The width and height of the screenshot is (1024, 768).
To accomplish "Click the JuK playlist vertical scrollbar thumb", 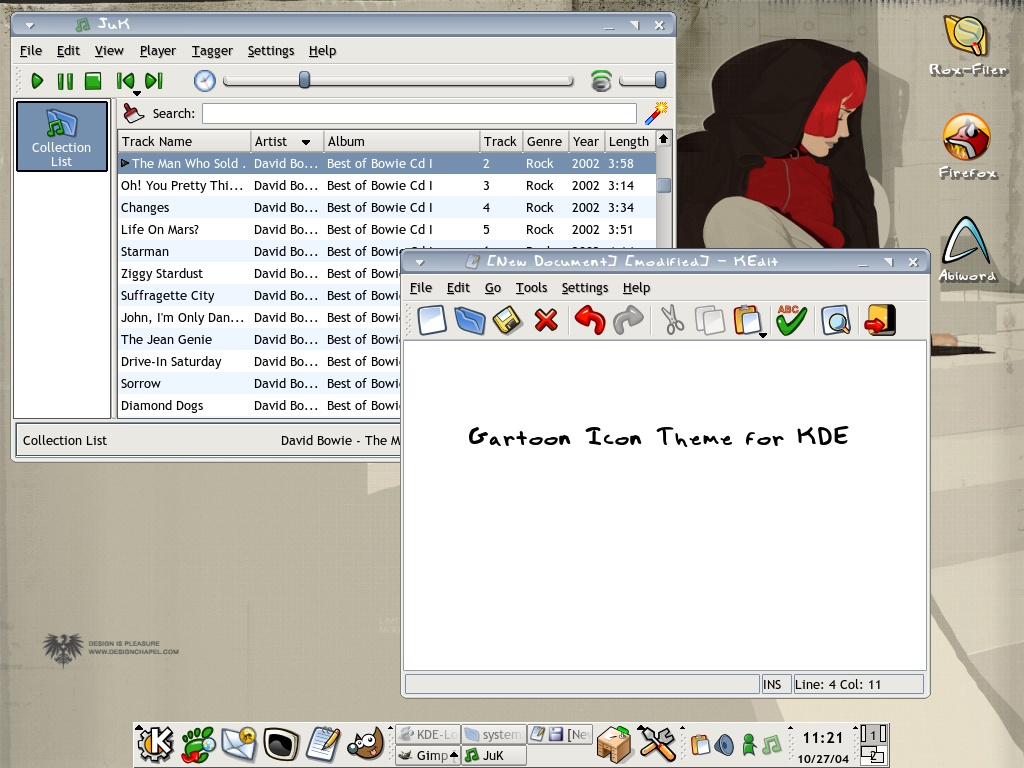I will coord(664,185).
